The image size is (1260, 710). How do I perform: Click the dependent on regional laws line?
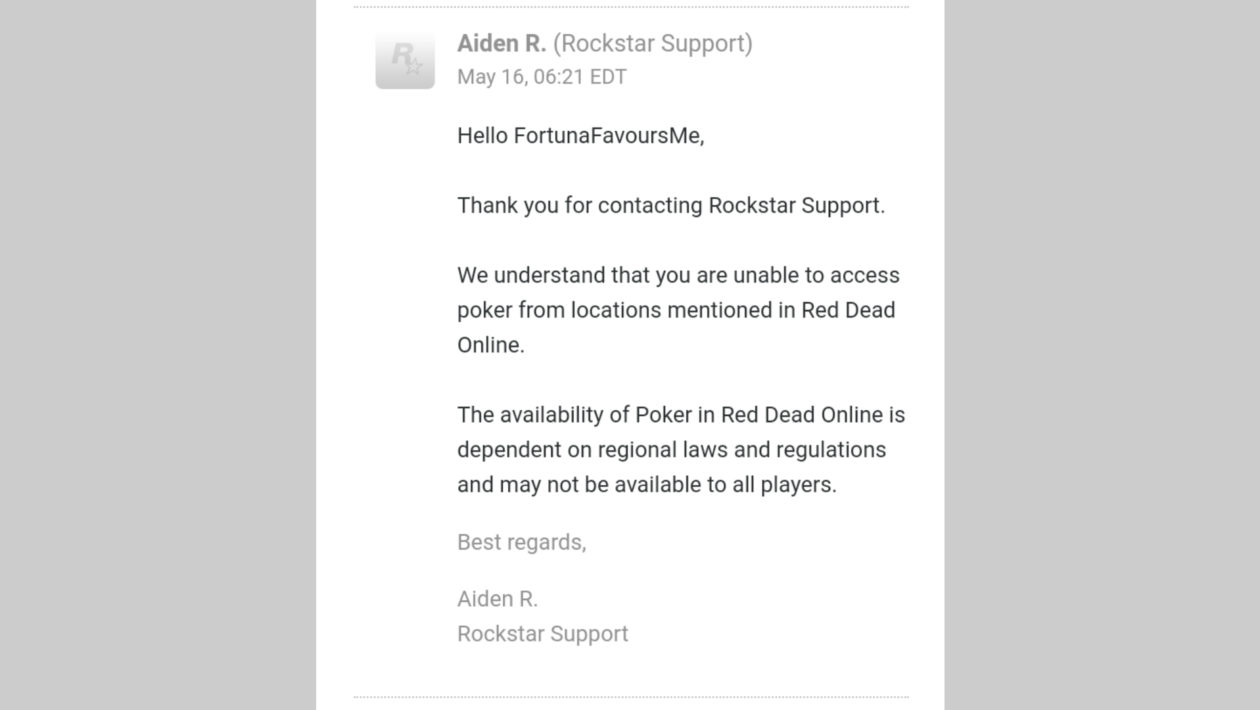(x=671, y=450)
